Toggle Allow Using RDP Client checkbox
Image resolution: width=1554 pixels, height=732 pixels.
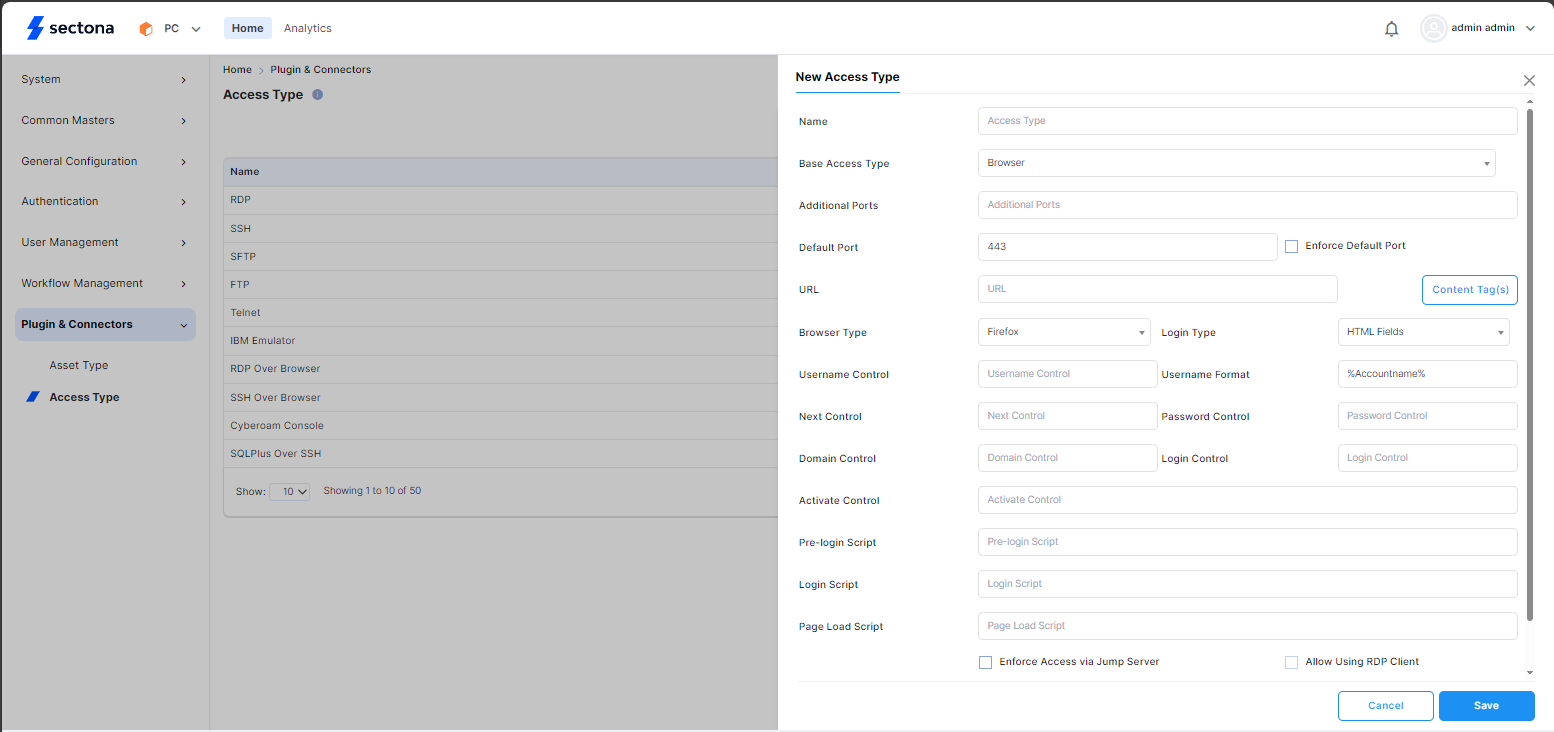pos(1291,662)
